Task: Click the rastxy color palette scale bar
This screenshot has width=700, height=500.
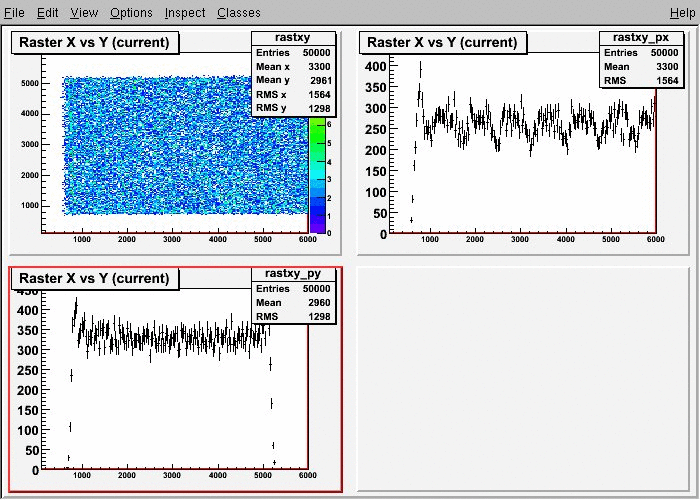Action: click(x=317, y=175)
